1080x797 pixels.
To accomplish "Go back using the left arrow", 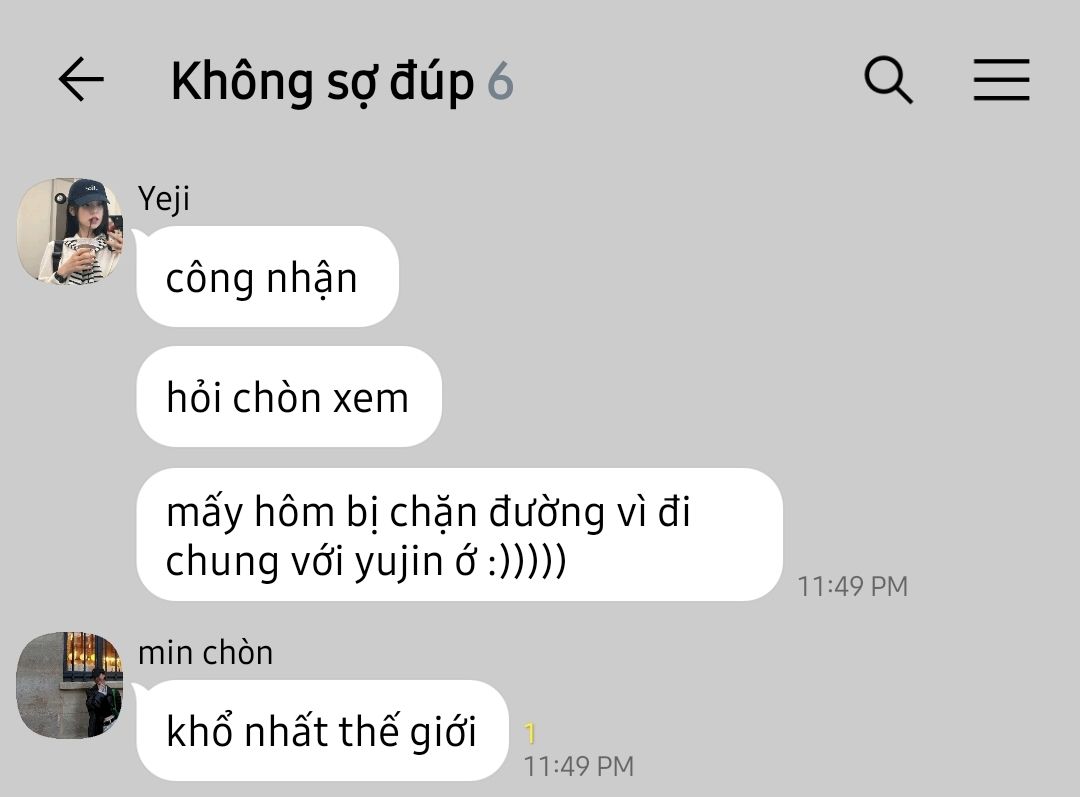I will point(81,80).
